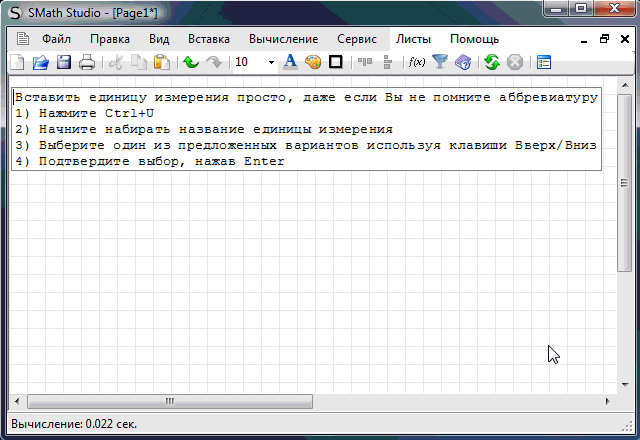Open the Файл menu
Screen dimensions: 640x440
(x=56, y=39)
